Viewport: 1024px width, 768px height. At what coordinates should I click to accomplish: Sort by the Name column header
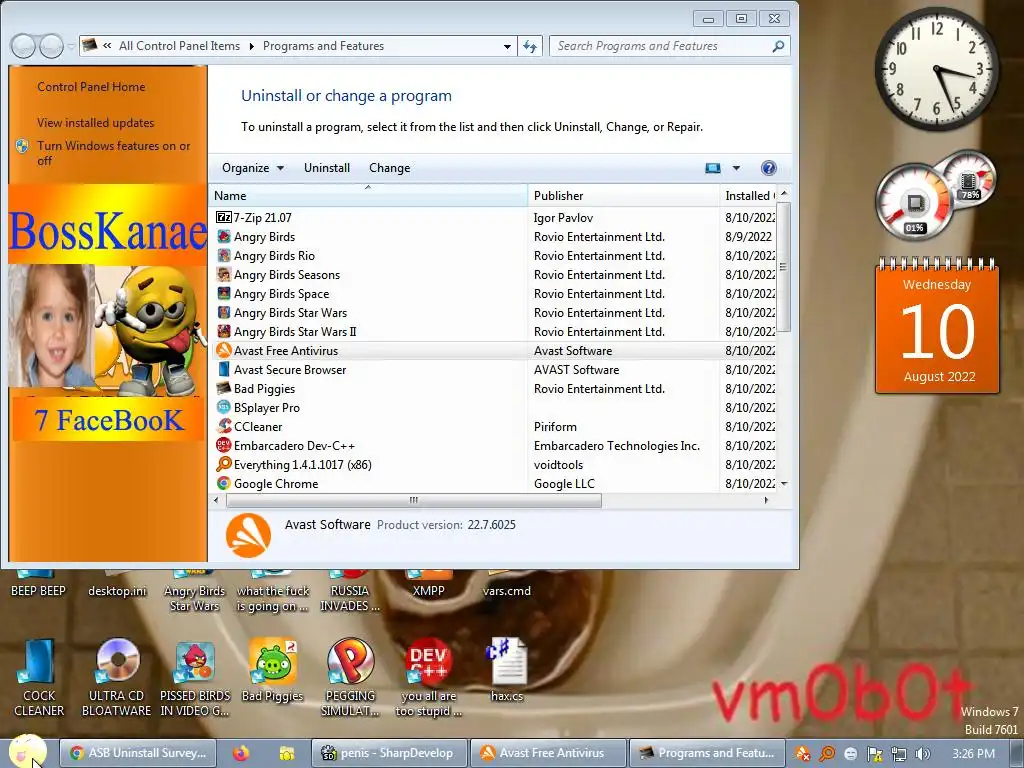tap(368, 195)
